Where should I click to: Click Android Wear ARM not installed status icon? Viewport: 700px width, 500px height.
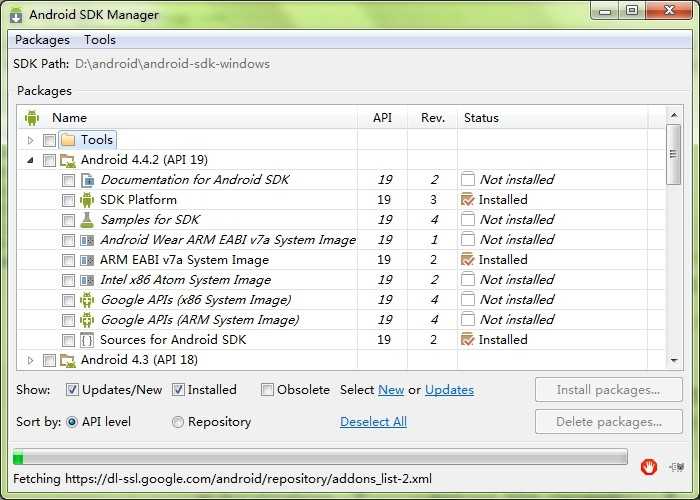[x=467, y=239]
